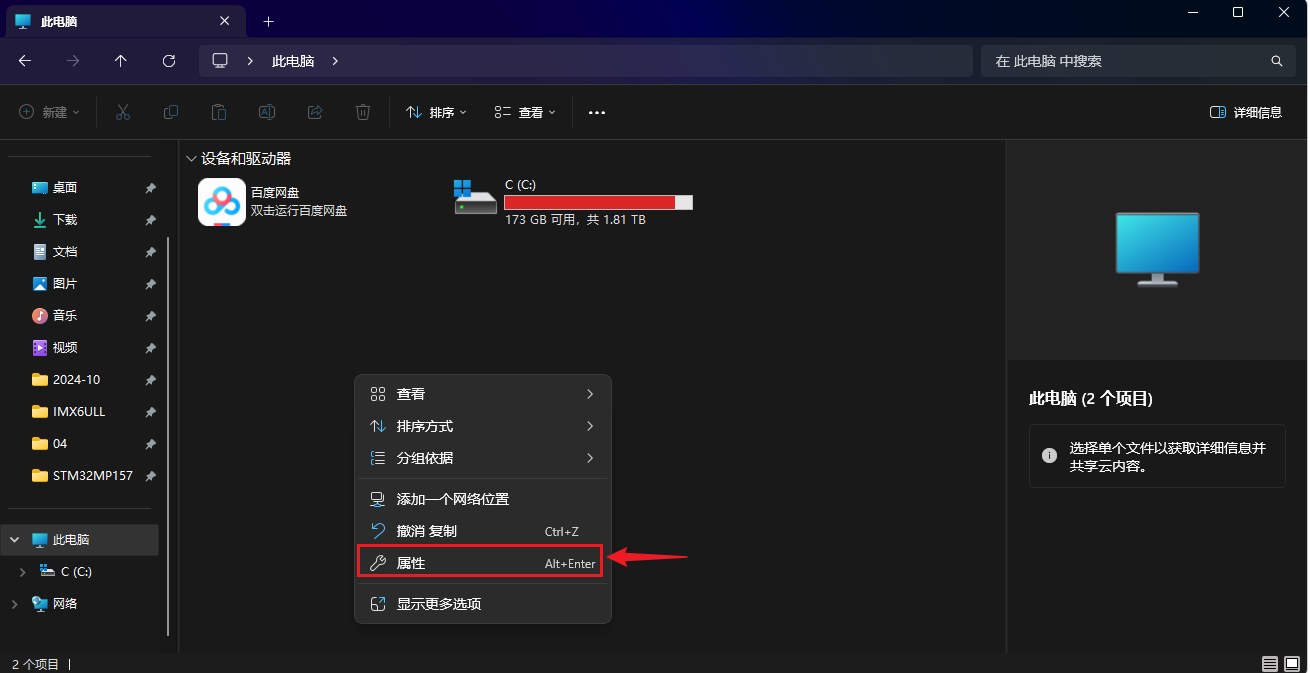Click the C: drive usage bar
Viewport: 1310px width, 673px height.
pos(598,202)
